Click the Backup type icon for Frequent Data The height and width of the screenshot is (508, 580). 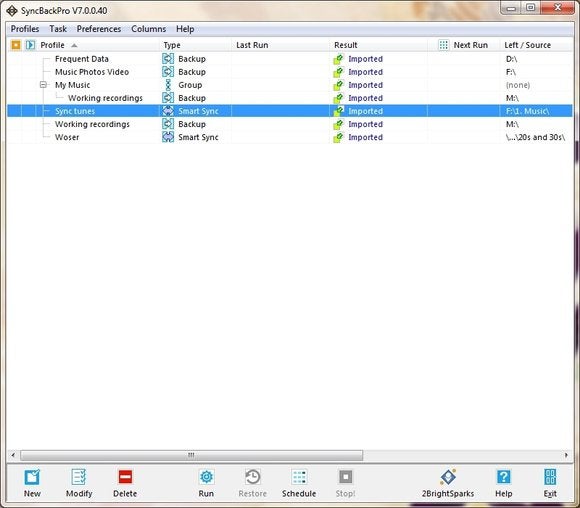click(x=168, y=59)
